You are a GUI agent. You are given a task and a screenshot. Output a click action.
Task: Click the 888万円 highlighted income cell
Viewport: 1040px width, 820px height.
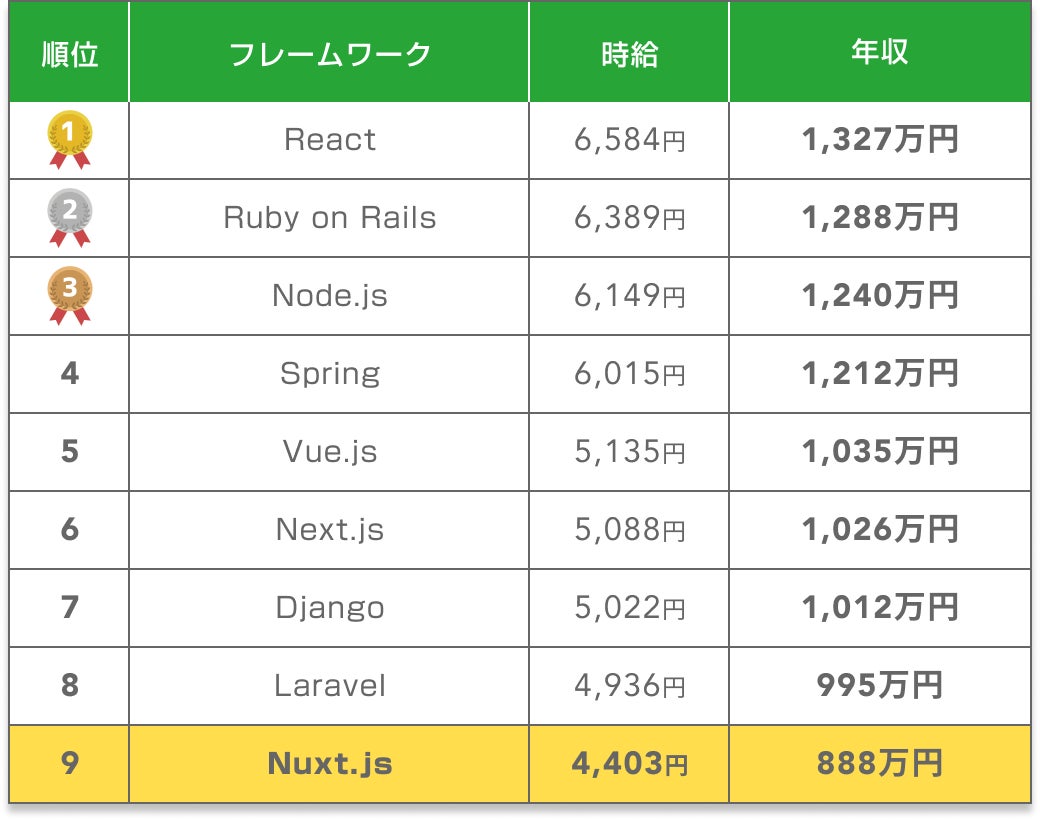click(x=879, y=764)
